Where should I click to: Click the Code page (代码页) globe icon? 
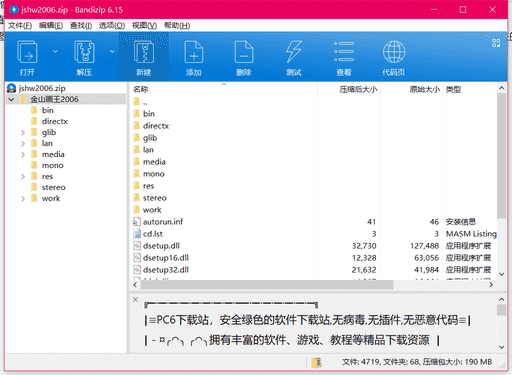[394, 52]
